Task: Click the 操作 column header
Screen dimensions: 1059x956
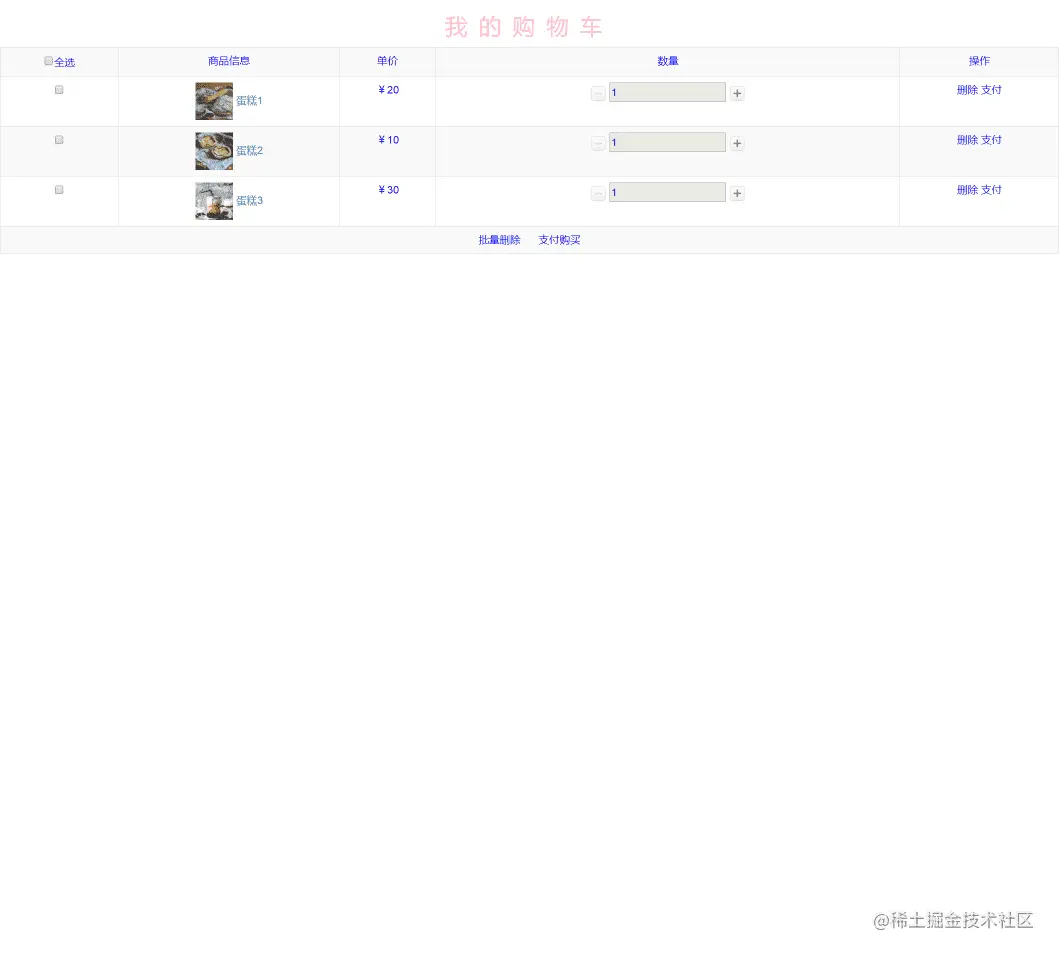Action: tap(979, 61)
